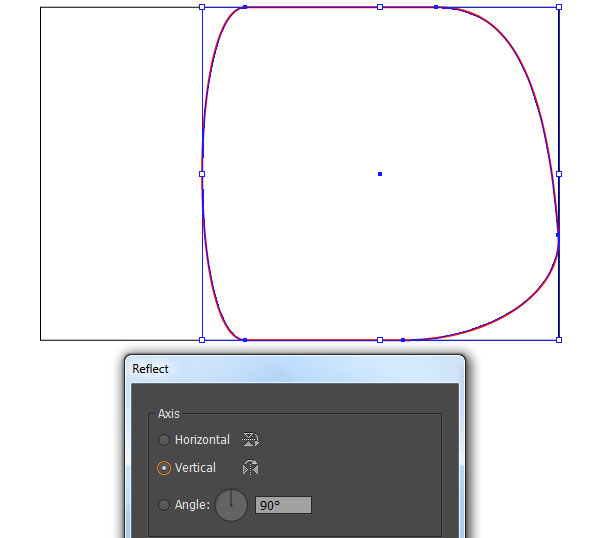This screenshot has height=538, width=600.
Task: Click the shape's center point marker
Action: click(x=380, y=174)
